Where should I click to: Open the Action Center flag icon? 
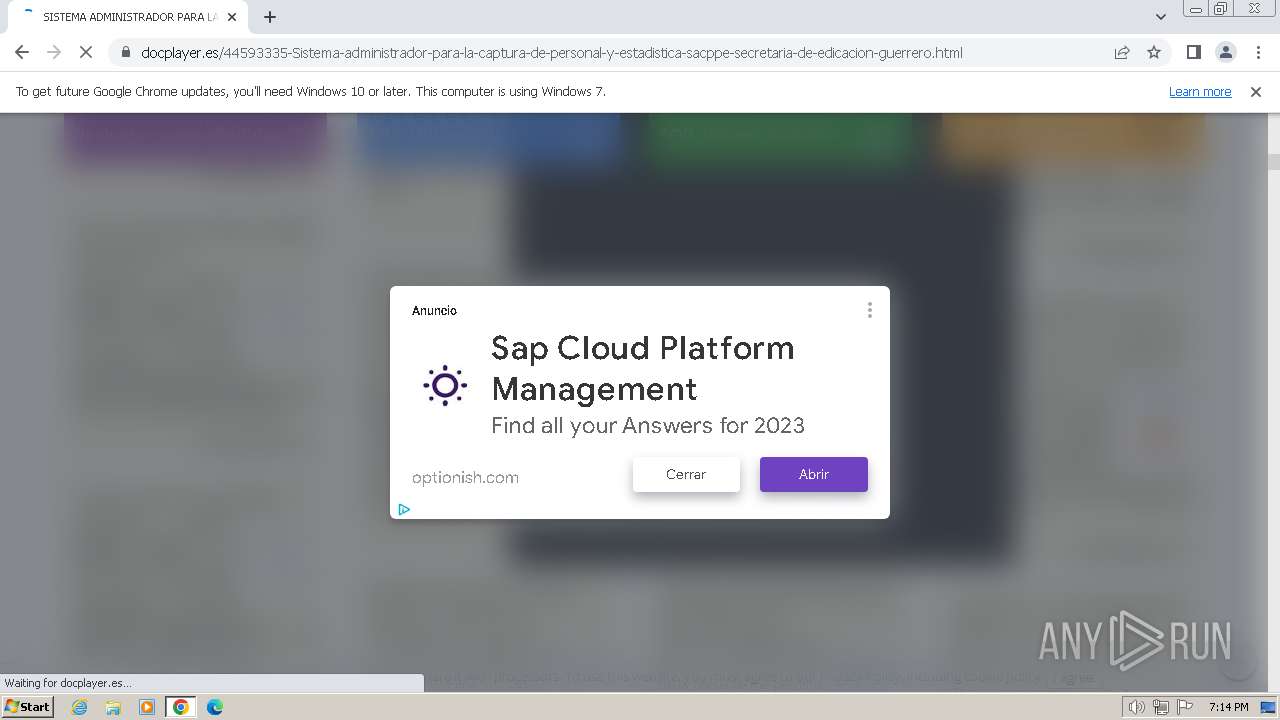coord(1185,707)
